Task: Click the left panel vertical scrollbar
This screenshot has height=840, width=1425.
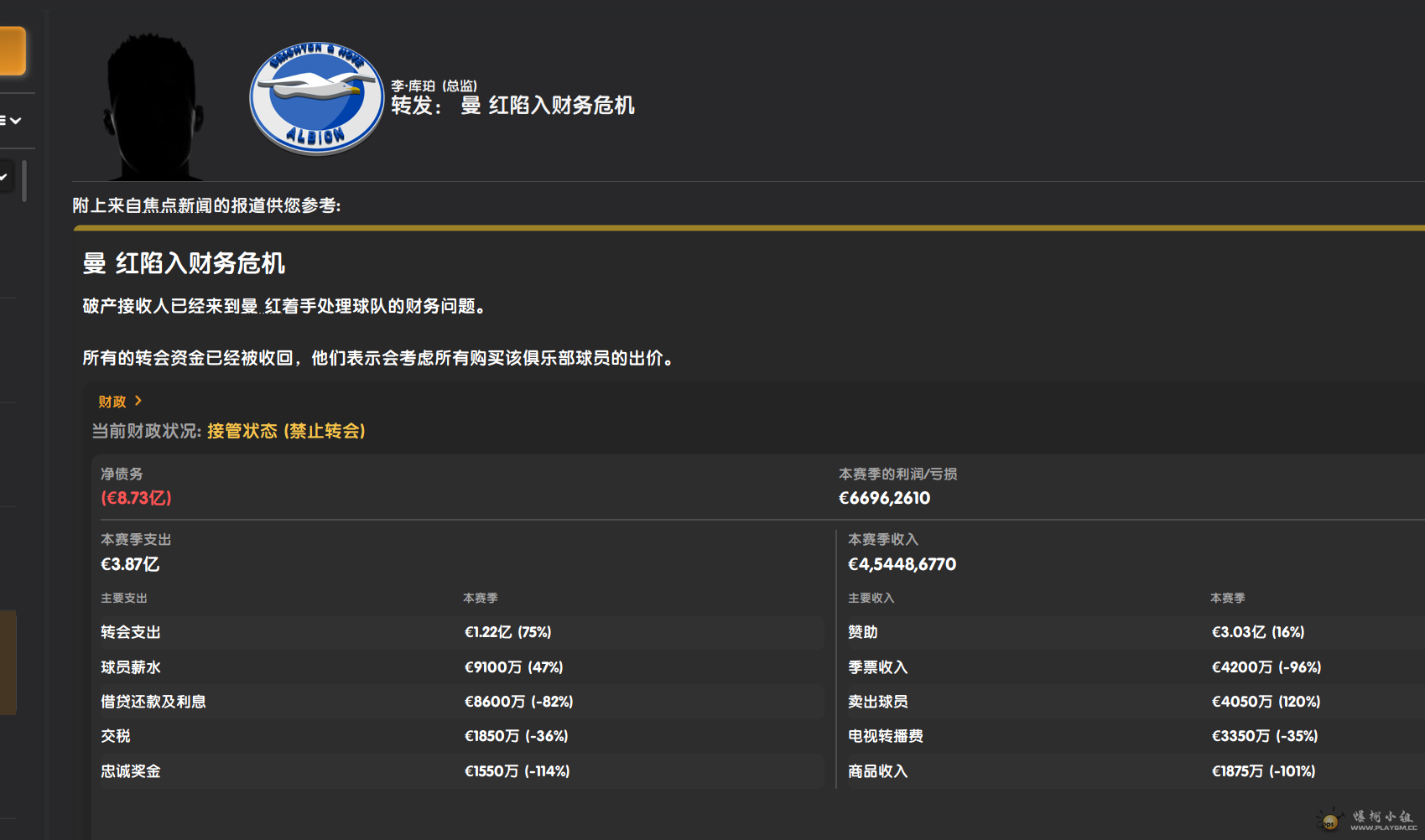Action: coord(24,181)
